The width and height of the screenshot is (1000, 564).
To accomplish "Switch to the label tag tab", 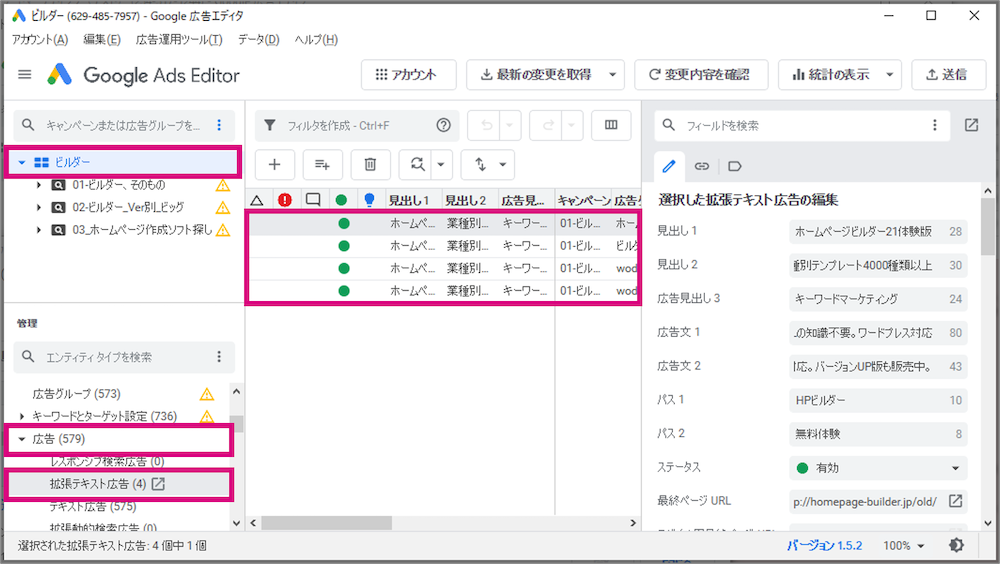I will click(x=735, y=167).
